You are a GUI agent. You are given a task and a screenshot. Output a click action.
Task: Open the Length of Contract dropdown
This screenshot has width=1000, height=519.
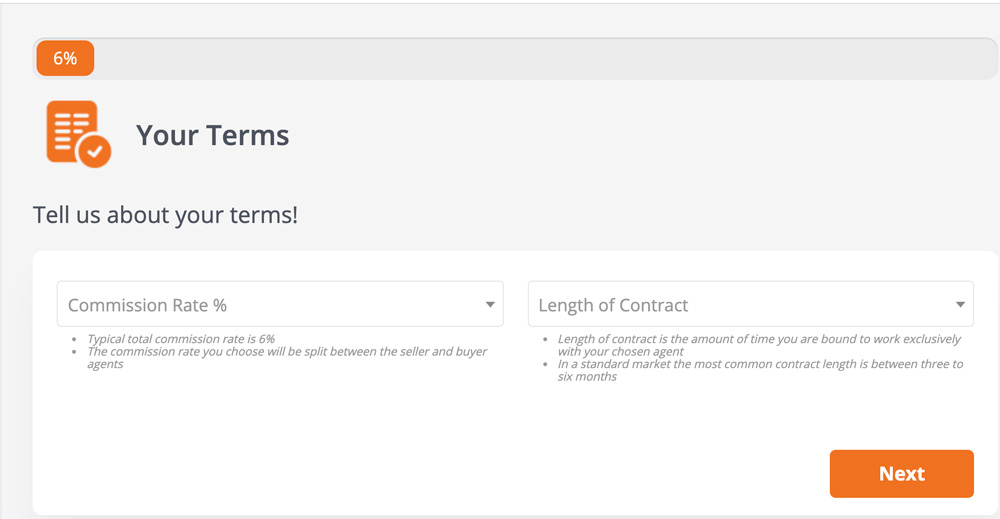(750, 304)
